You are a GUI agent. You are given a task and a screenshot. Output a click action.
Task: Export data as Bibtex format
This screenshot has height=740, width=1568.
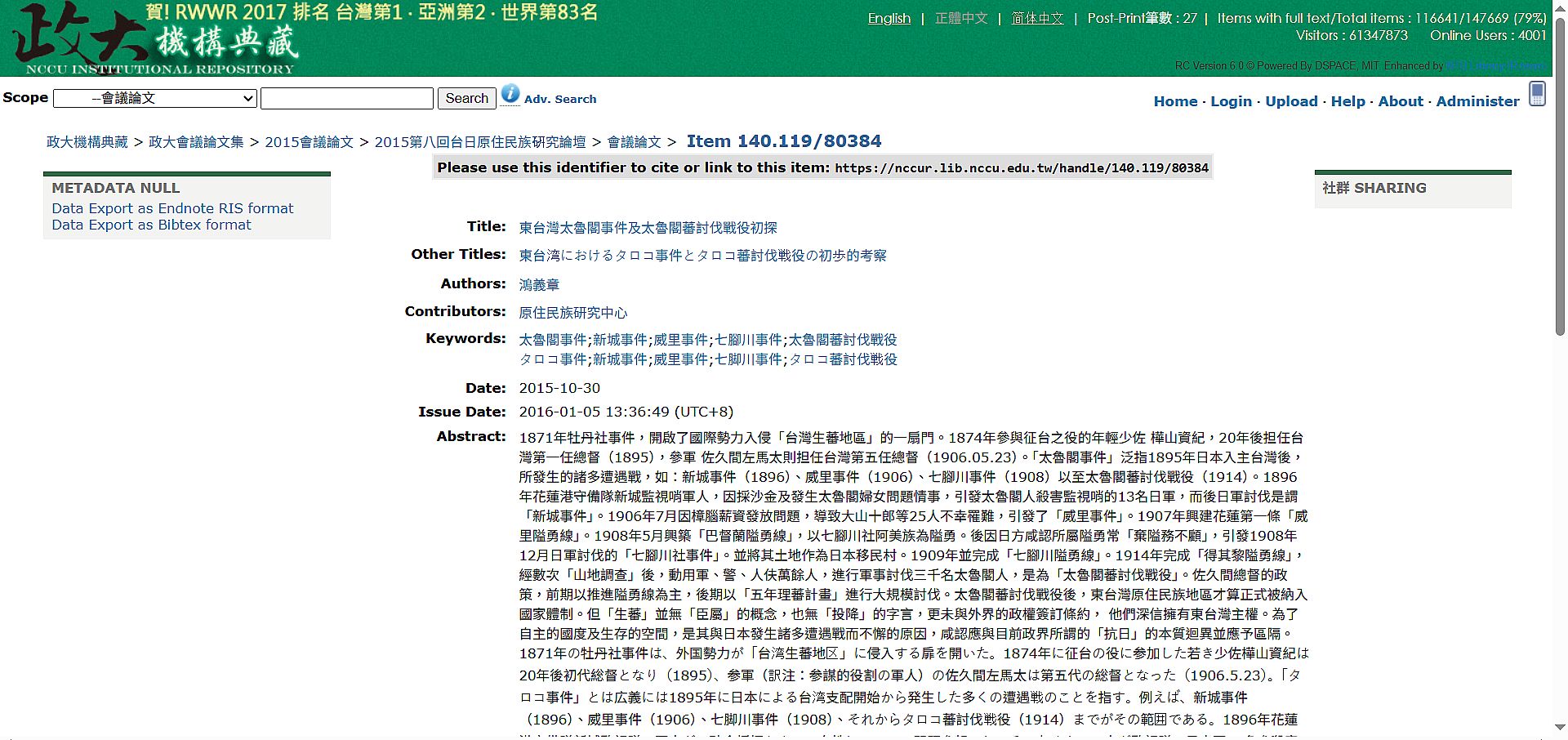(x=151, y=225)
